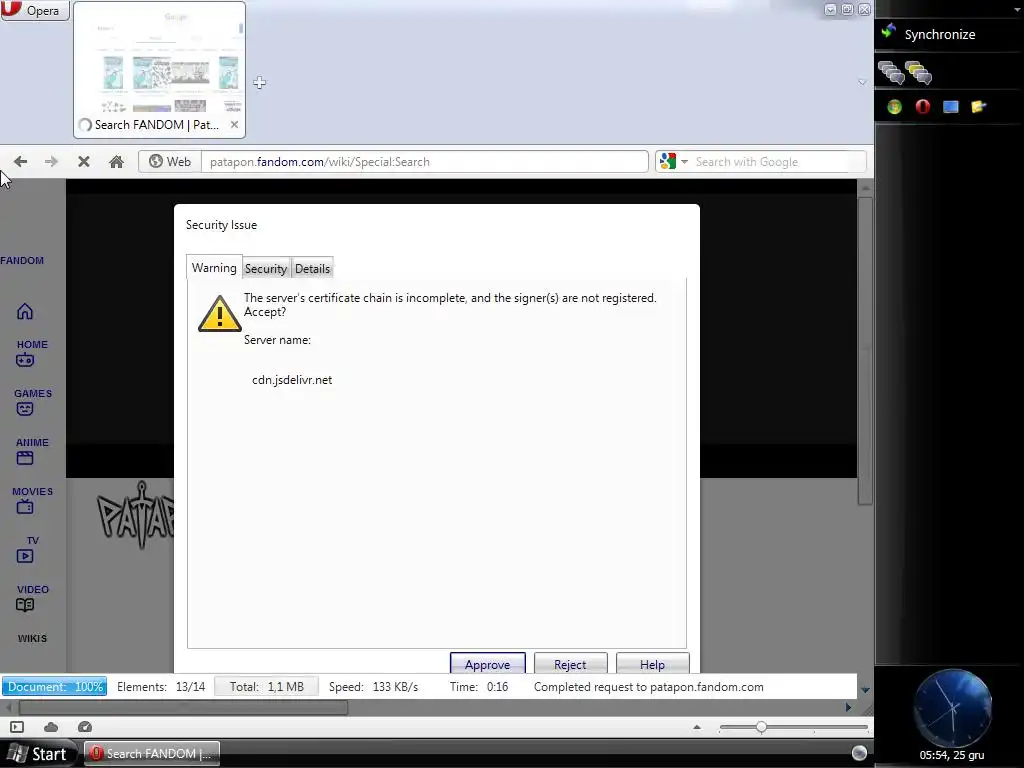1024x768 pixels.
Task: Click the Total 1,1 MB status entry
Action: coord(266,686)
